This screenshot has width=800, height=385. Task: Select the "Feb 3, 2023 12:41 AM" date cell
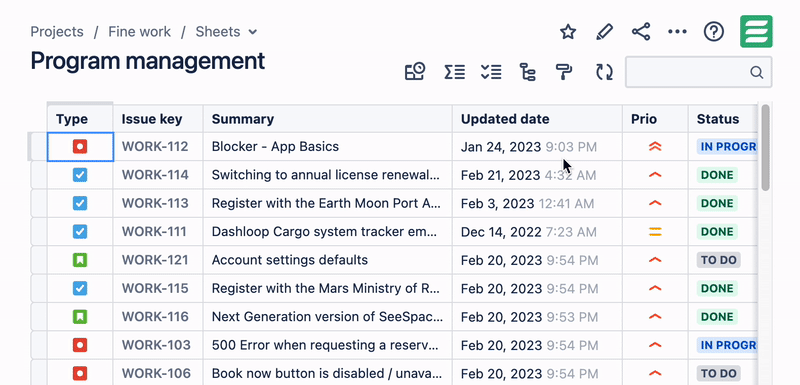click(537, 203)
